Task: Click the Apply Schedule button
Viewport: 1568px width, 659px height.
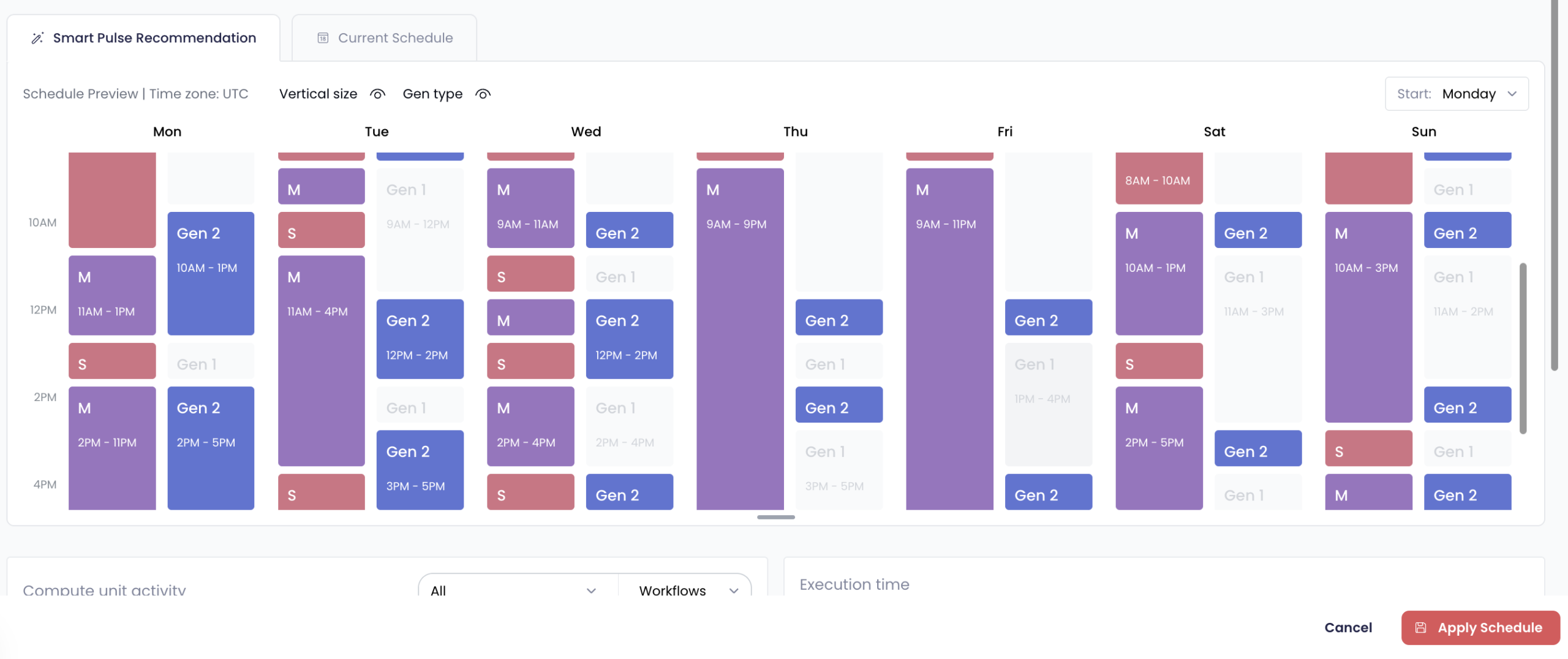Action: 1480,627
